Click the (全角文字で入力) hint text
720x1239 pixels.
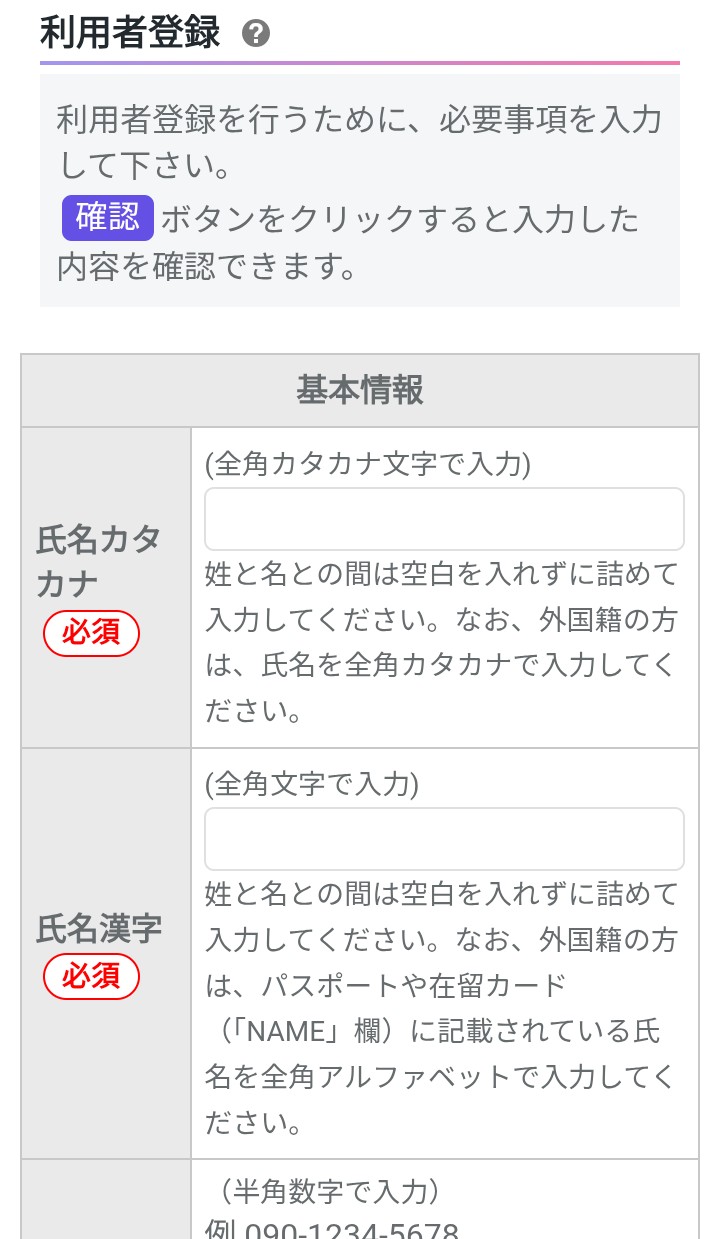[312, 784]
